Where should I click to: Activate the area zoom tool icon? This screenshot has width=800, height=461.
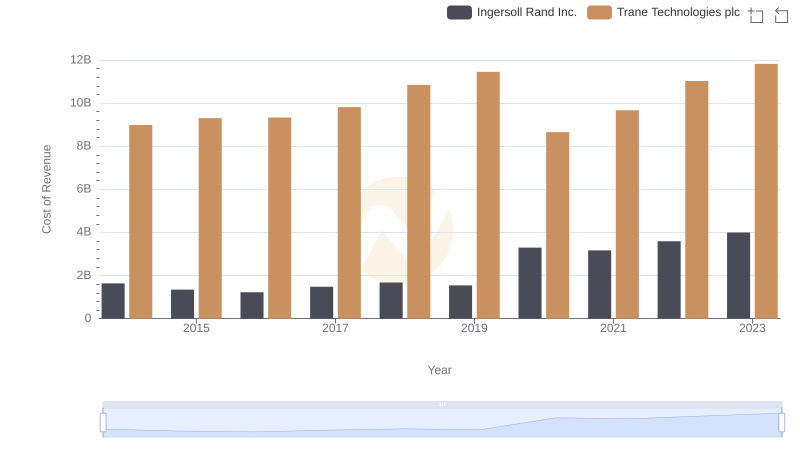(x=756, y=14)
